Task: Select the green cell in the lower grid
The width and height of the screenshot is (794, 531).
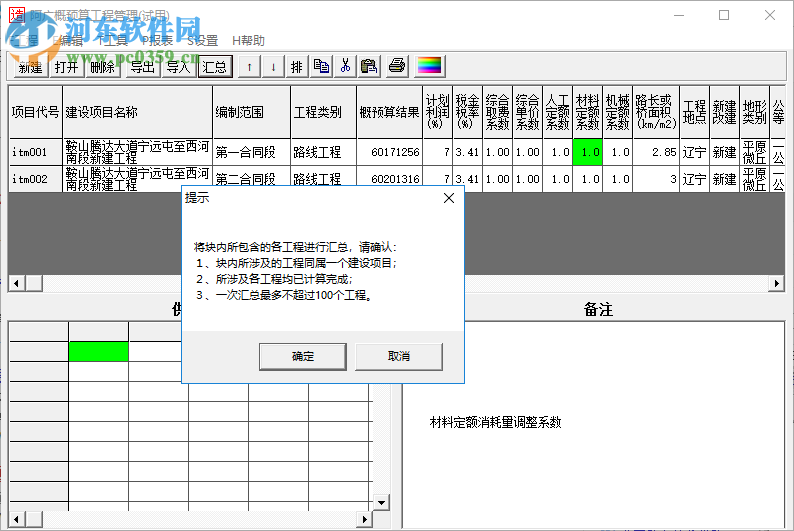Action: click(x=98, y=351)
